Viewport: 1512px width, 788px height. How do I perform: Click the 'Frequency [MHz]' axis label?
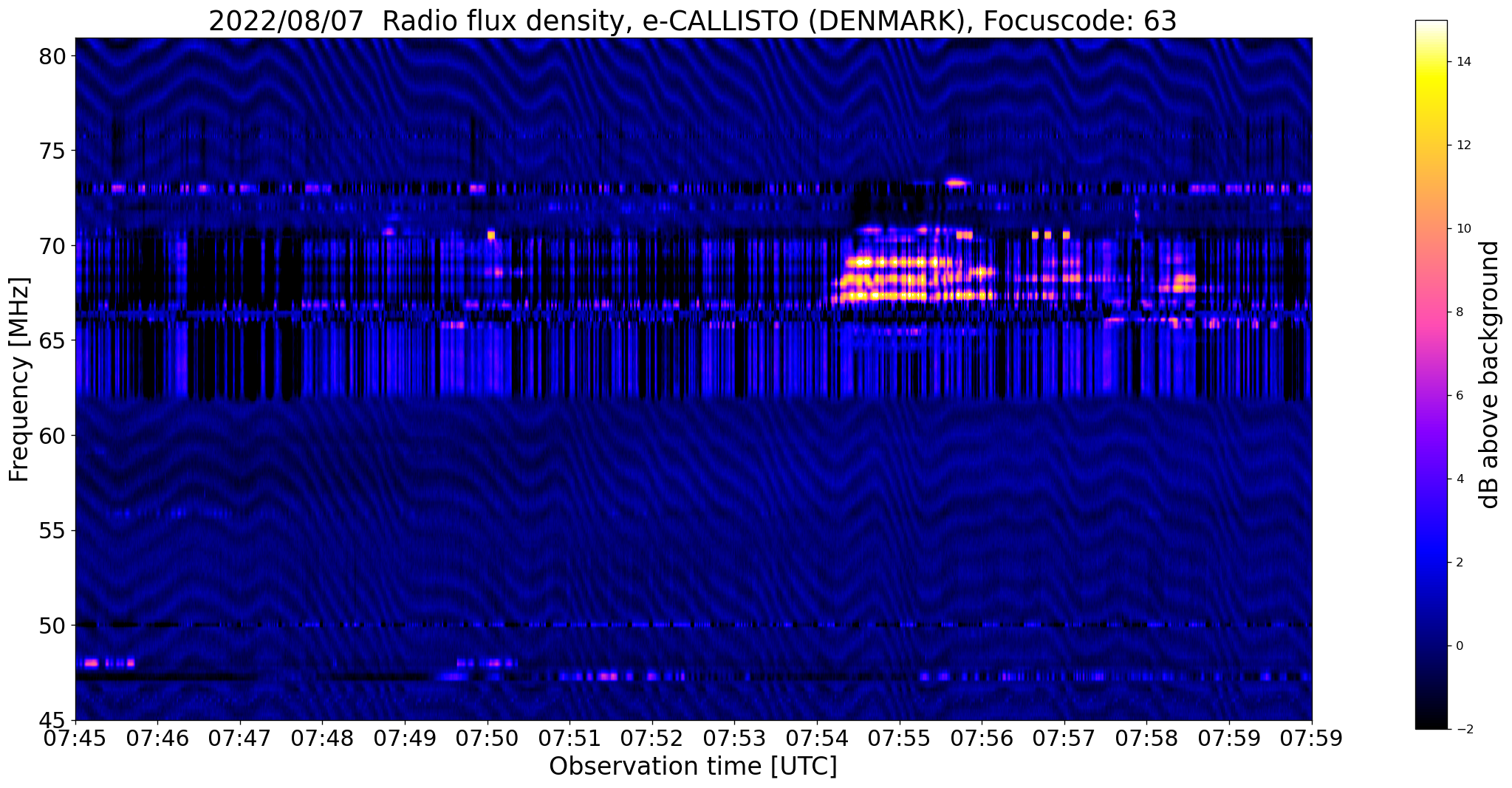(19, 380)
